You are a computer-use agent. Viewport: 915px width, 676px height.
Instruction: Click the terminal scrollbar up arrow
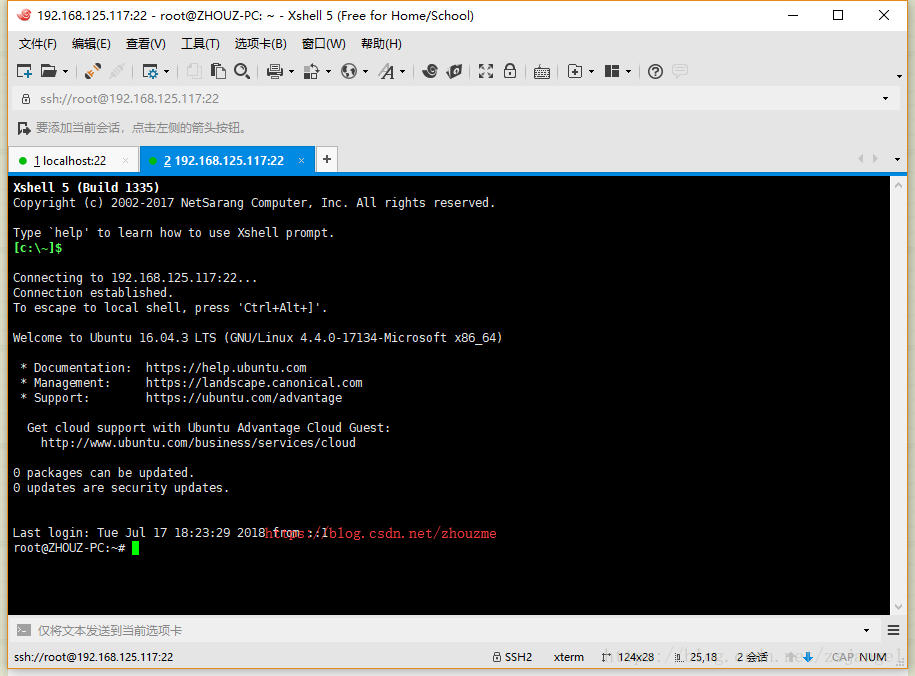click(898, 185)
